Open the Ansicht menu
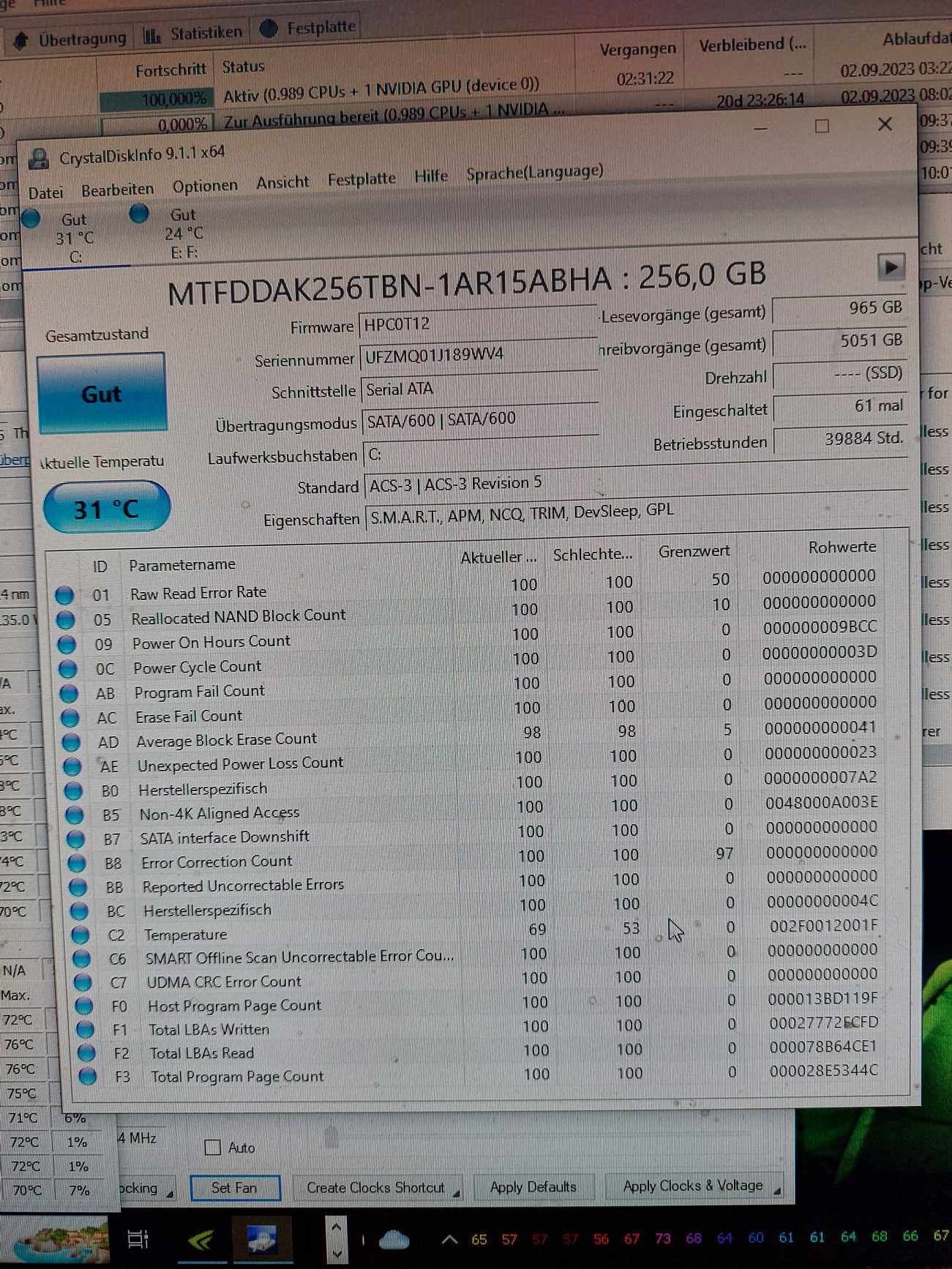The image size is (952, 1269). (282, 182)
